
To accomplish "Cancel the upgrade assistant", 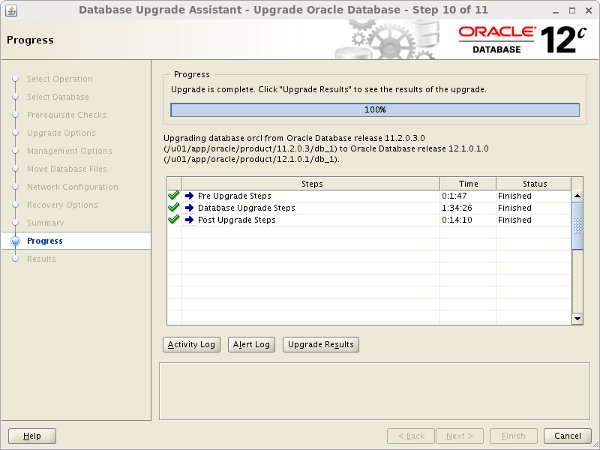I will [566, 436].
